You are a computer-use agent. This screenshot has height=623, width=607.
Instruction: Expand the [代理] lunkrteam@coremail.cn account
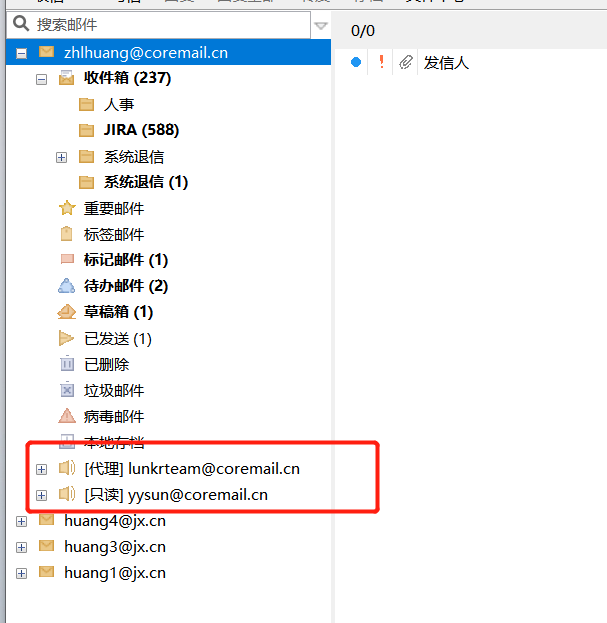click(x=41, y=468)
